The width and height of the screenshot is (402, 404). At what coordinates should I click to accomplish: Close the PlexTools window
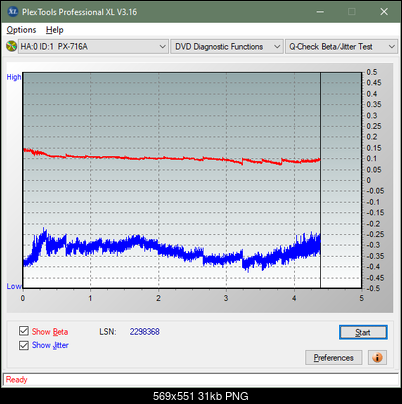click(x=384, y=12)
